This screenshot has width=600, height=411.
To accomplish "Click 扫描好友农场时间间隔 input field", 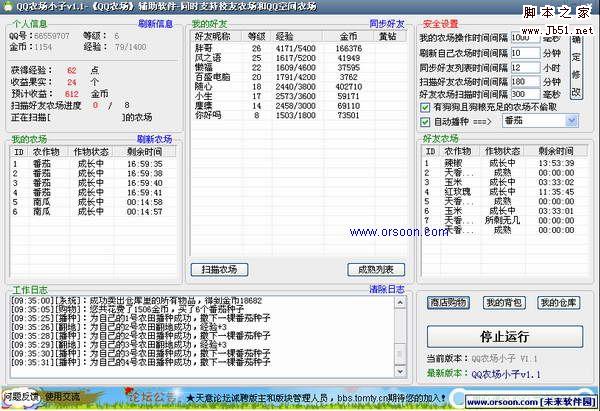I will [x=525, y=82].
